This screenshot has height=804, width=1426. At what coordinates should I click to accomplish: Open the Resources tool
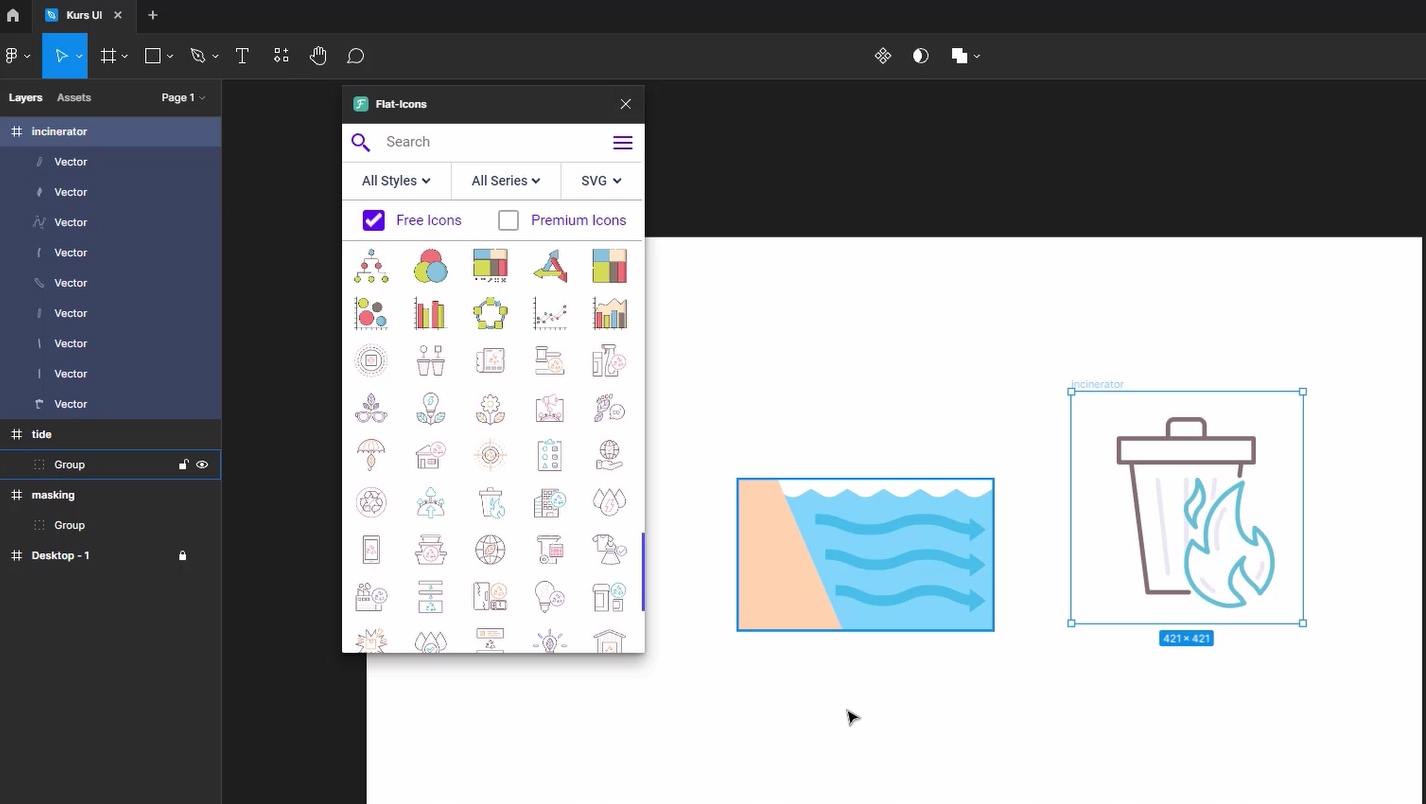pos(281,56)
